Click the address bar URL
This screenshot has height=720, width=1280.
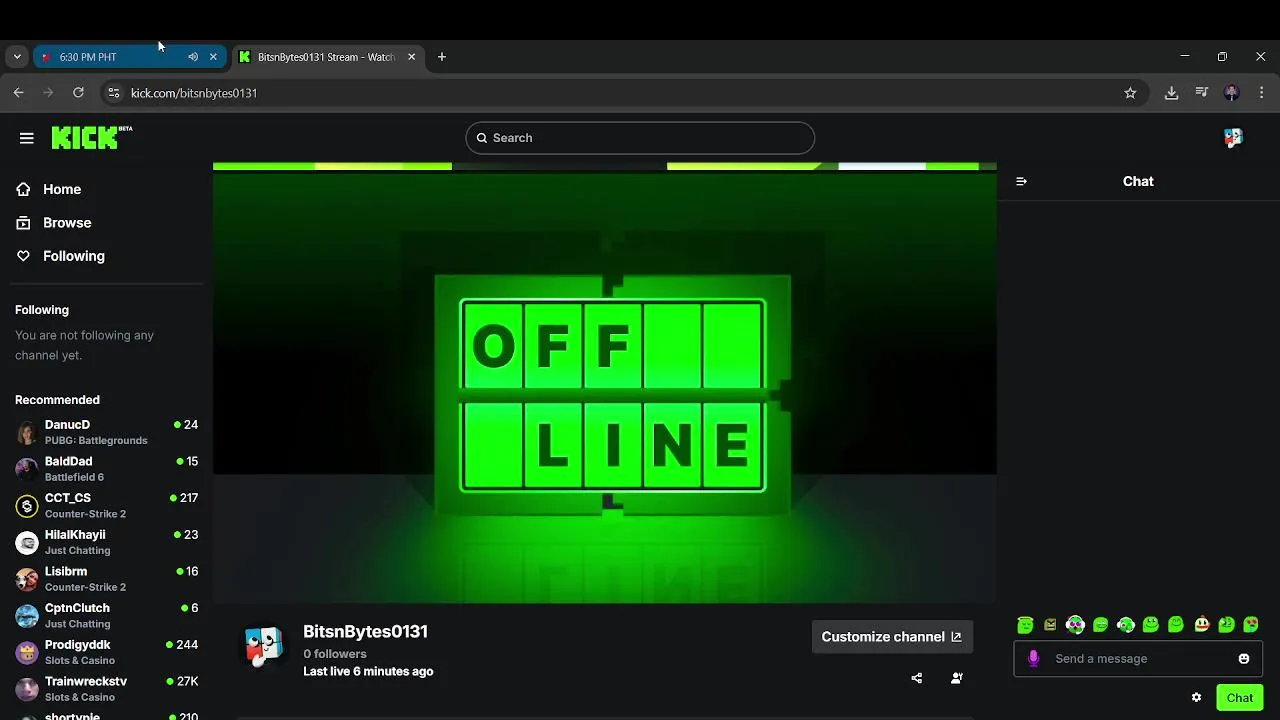tap(194, 93)
